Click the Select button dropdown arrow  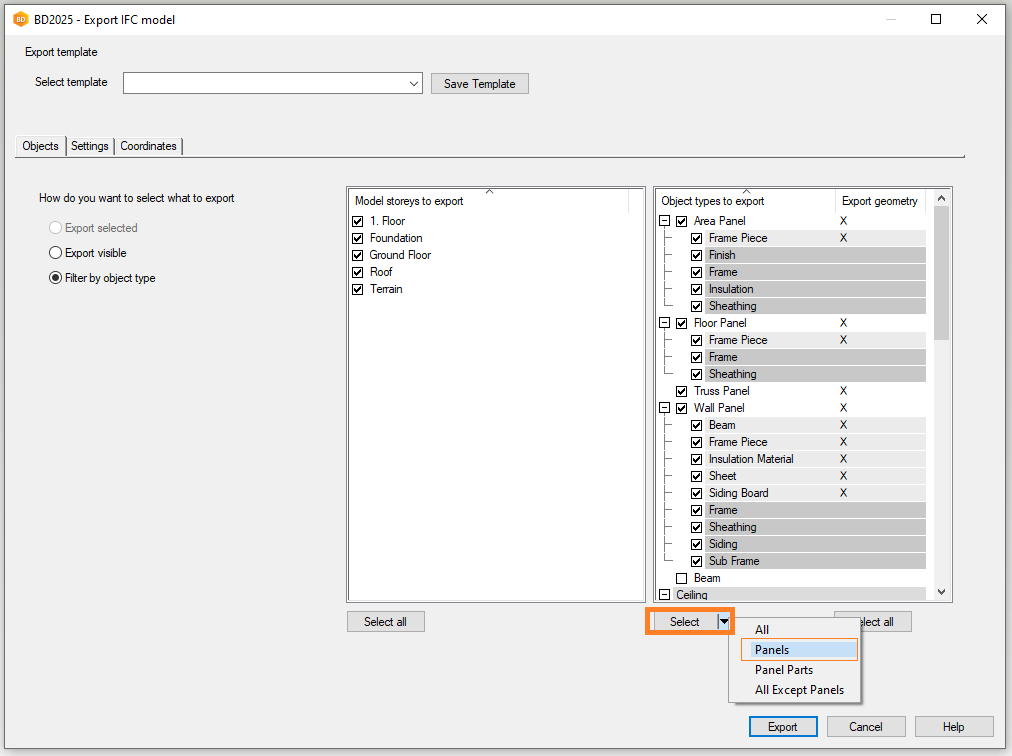(724, 621)
